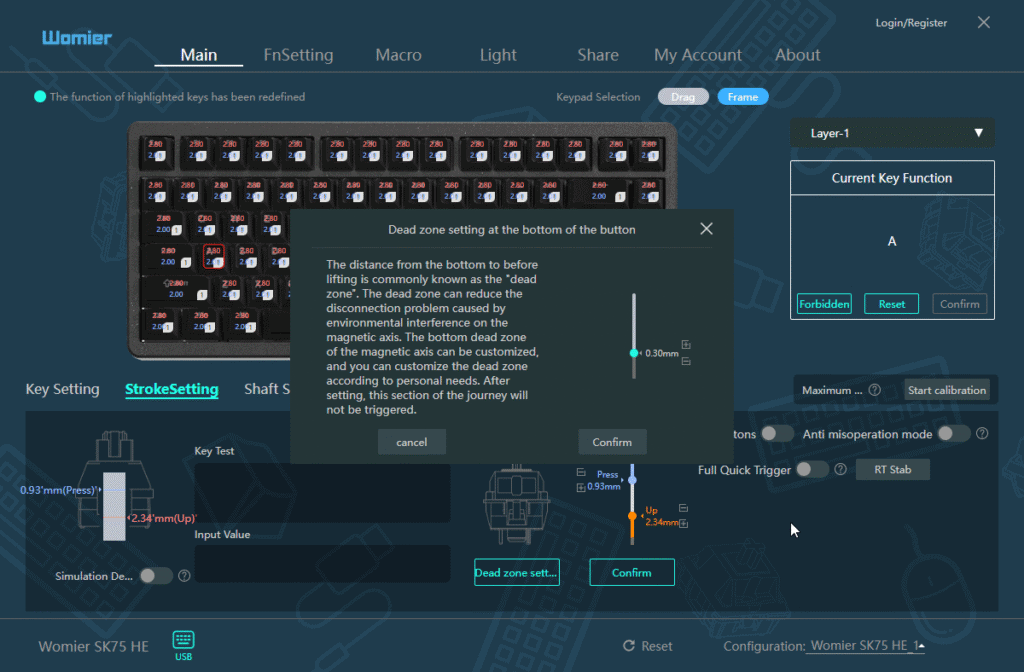This screenshot has height=672, width=1024.
Task: Toggle the Simulation De... switch
Action: click(x=156, y=575)
